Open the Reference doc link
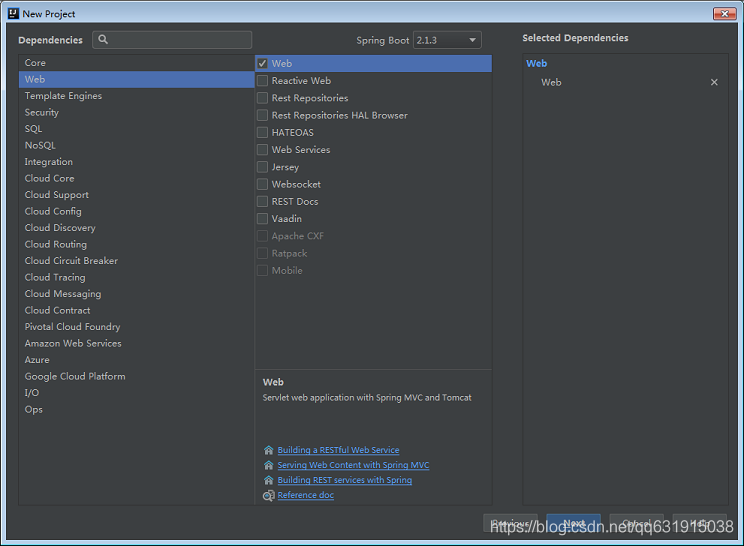The height and width of the screenshot is (546, 744). 306,495
